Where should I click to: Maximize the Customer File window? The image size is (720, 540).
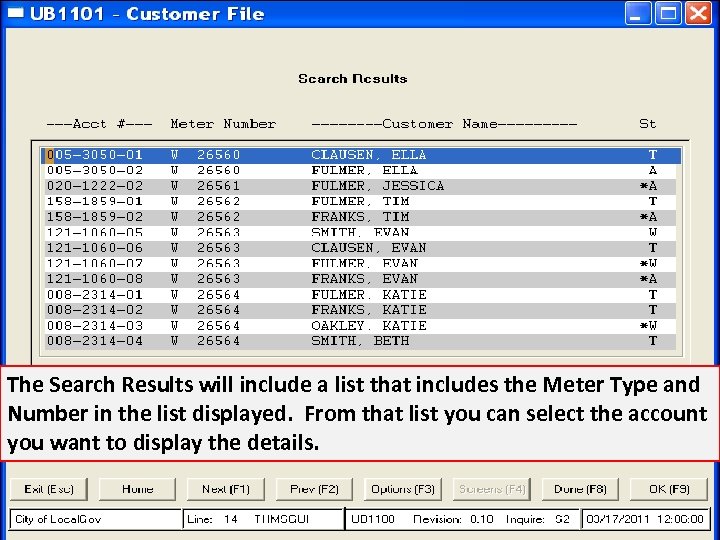coord(668,13)
